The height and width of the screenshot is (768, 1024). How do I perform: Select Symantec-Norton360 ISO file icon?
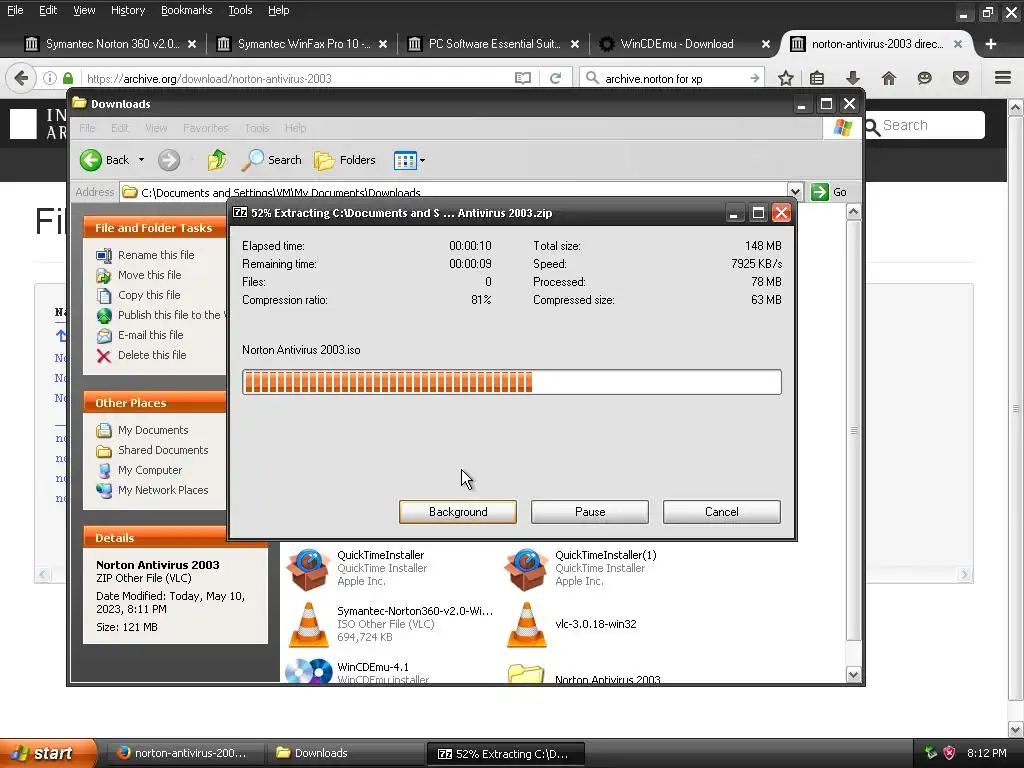[x=308, y=625]
